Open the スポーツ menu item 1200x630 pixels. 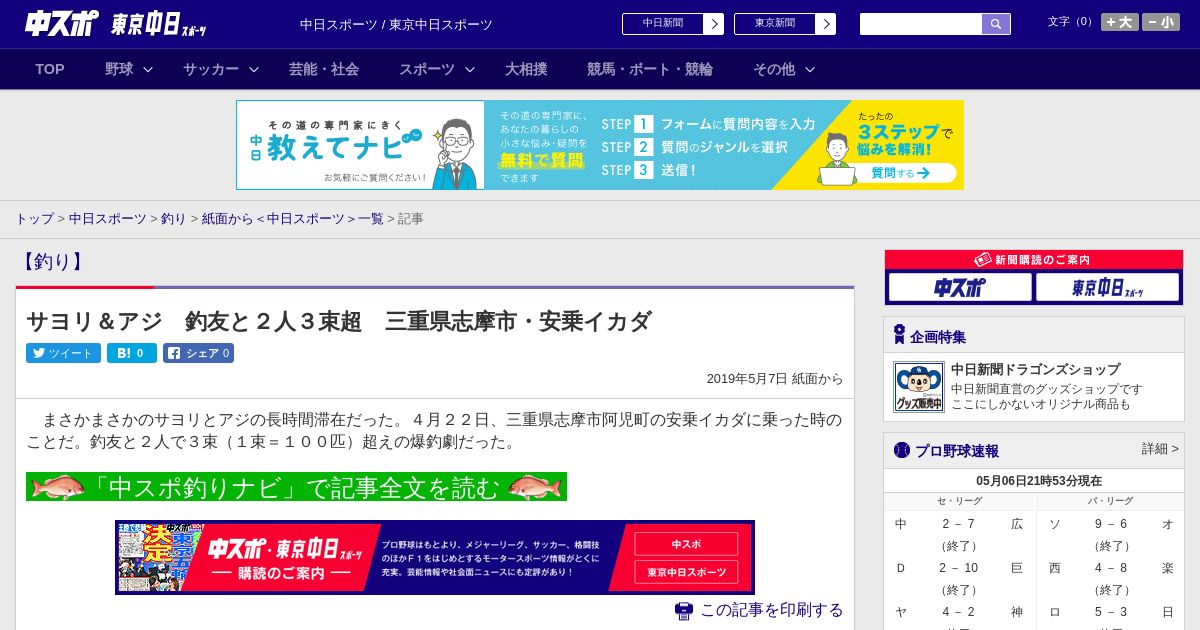click(427, 69)
